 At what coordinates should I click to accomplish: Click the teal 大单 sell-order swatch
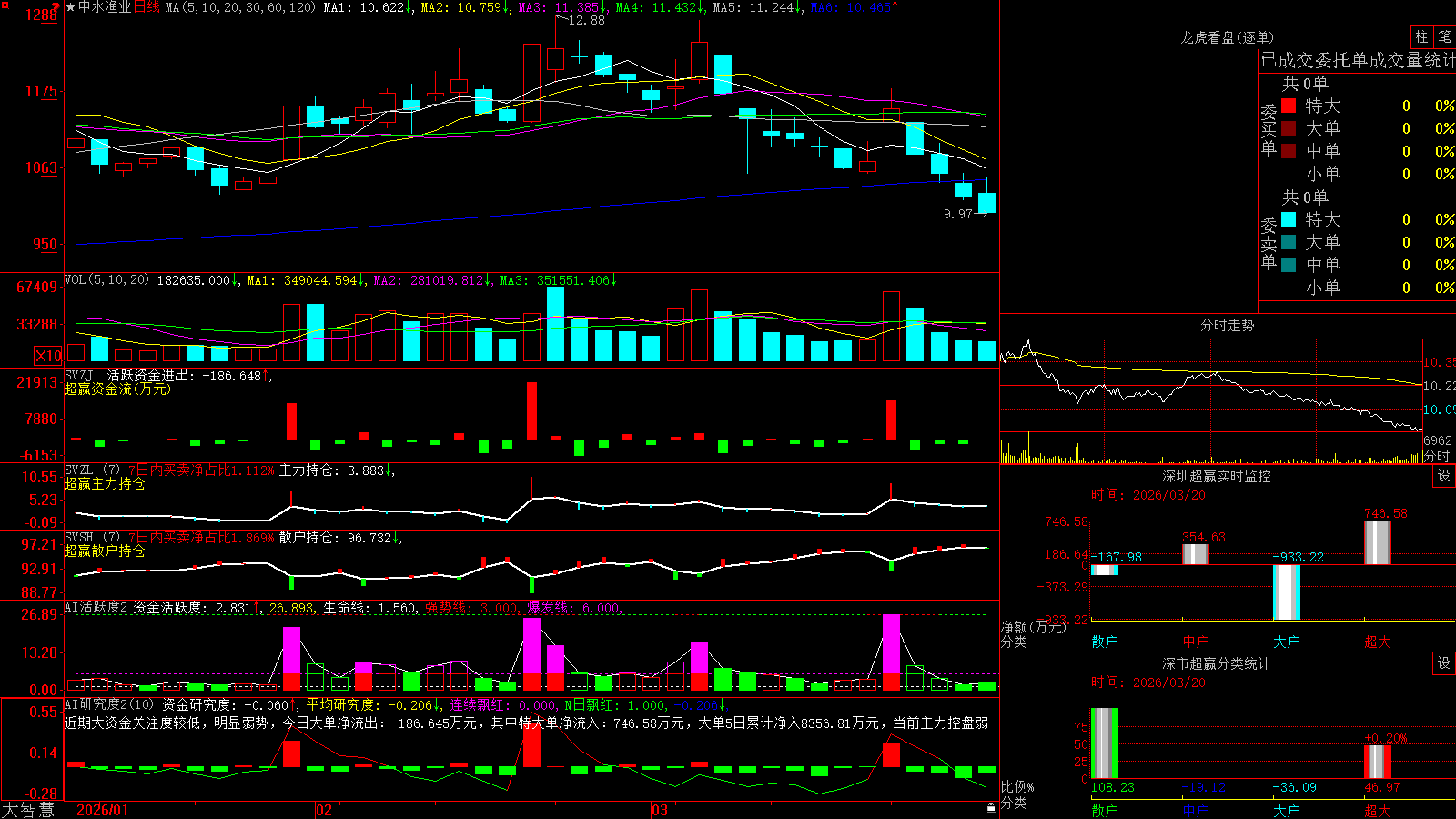pos(1289,242)
